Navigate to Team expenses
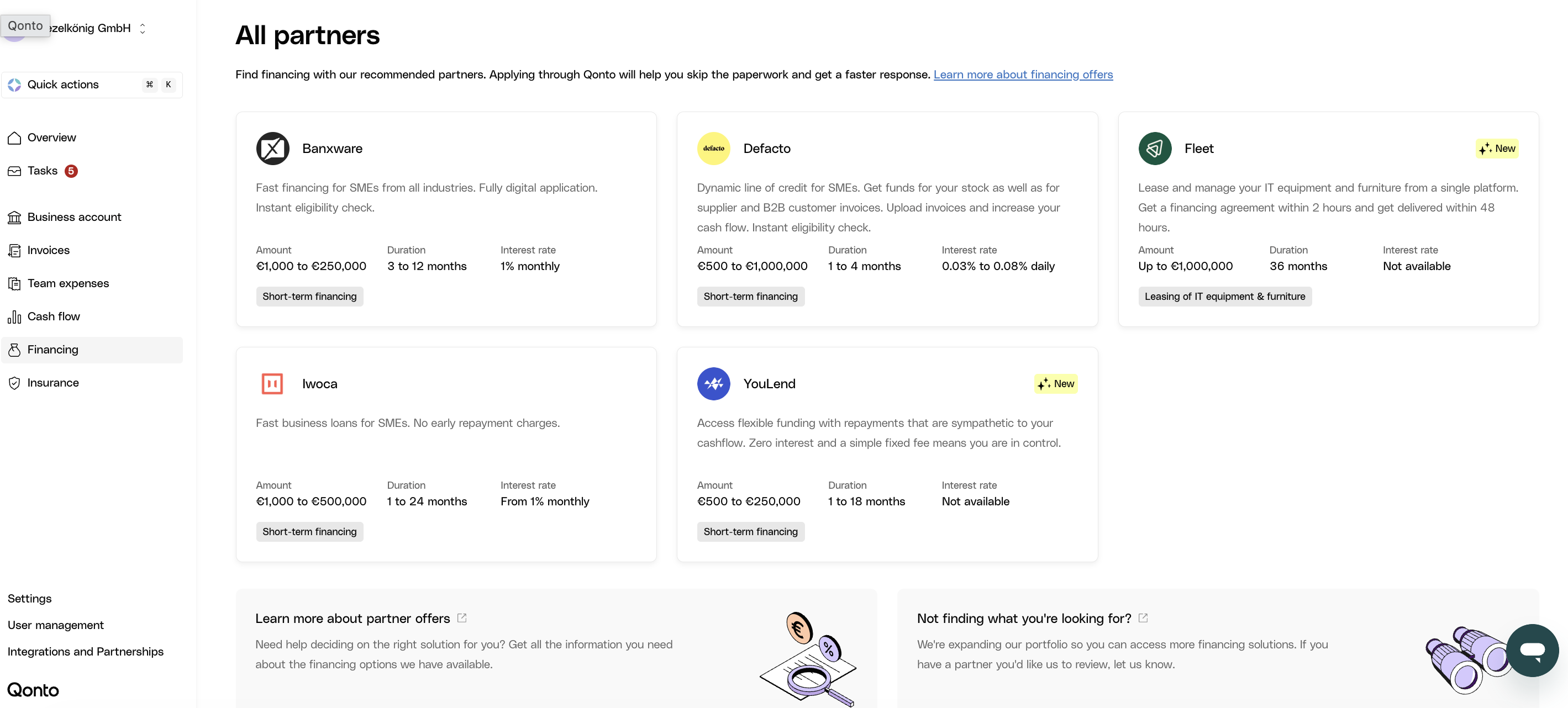 tap(92, 283)
